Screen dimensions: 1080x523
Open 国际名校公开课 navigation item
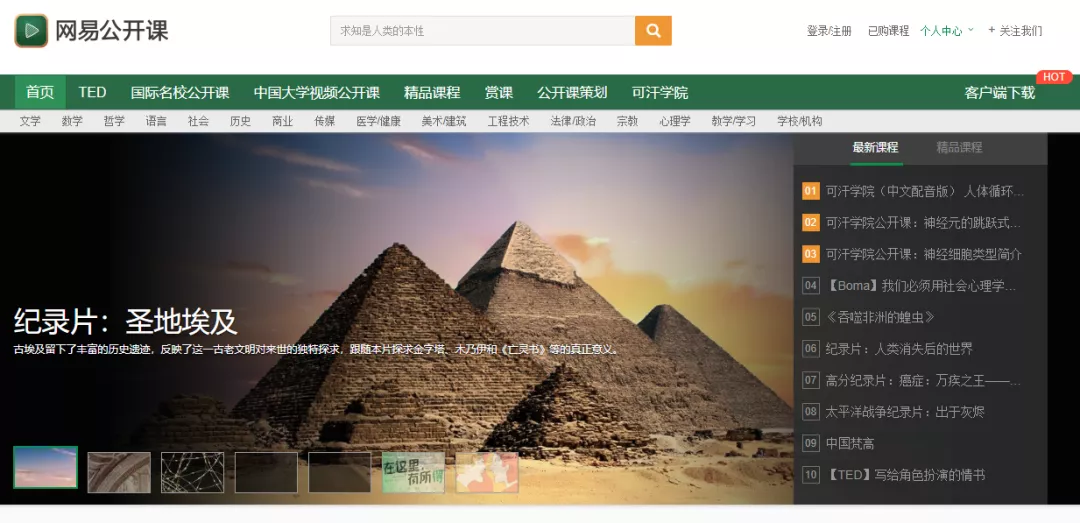(180, 92)
